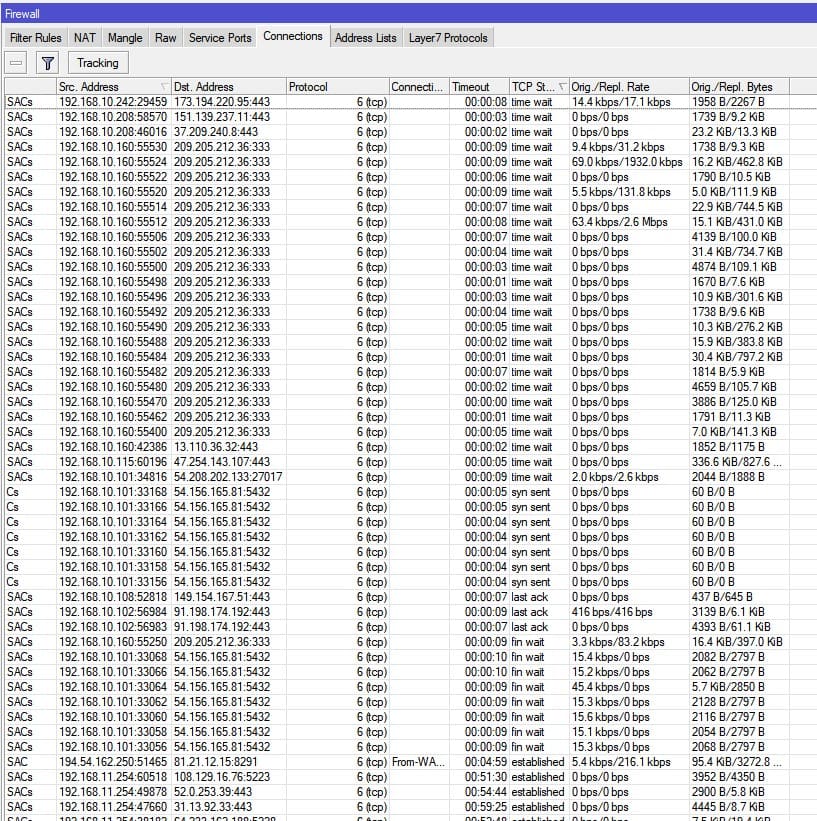Open the Service Ports tab
This screenshot has height=821, width=817.
pos(220,38)
